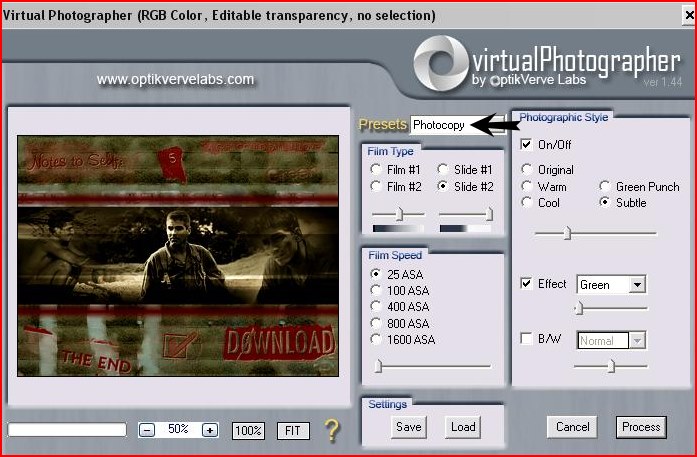Select the Warm photographic style
This screenshot has height=457, width=697.
tap(527, 187)
